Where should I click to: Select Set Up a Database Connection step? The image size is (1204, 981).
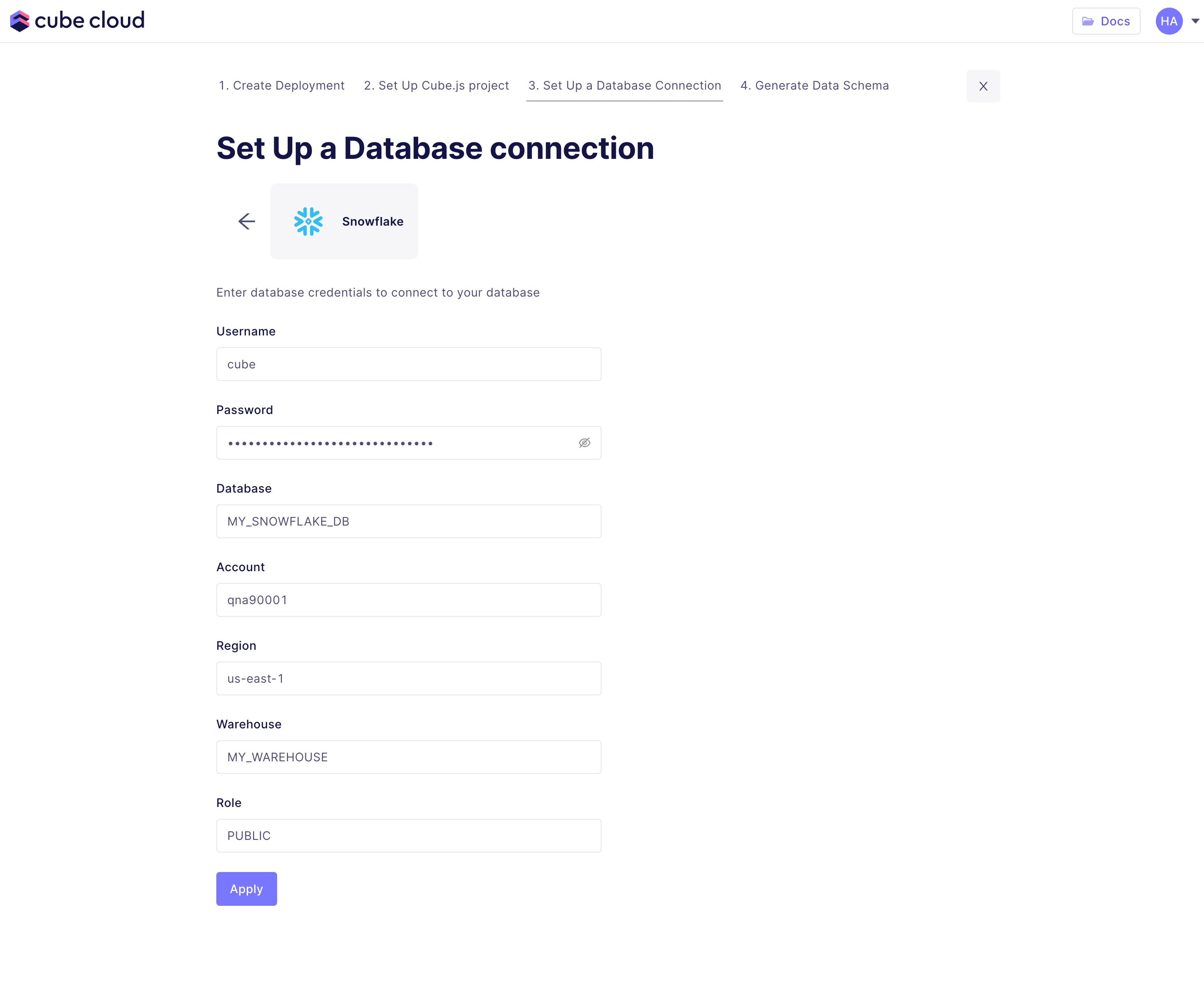click(624, 86)
